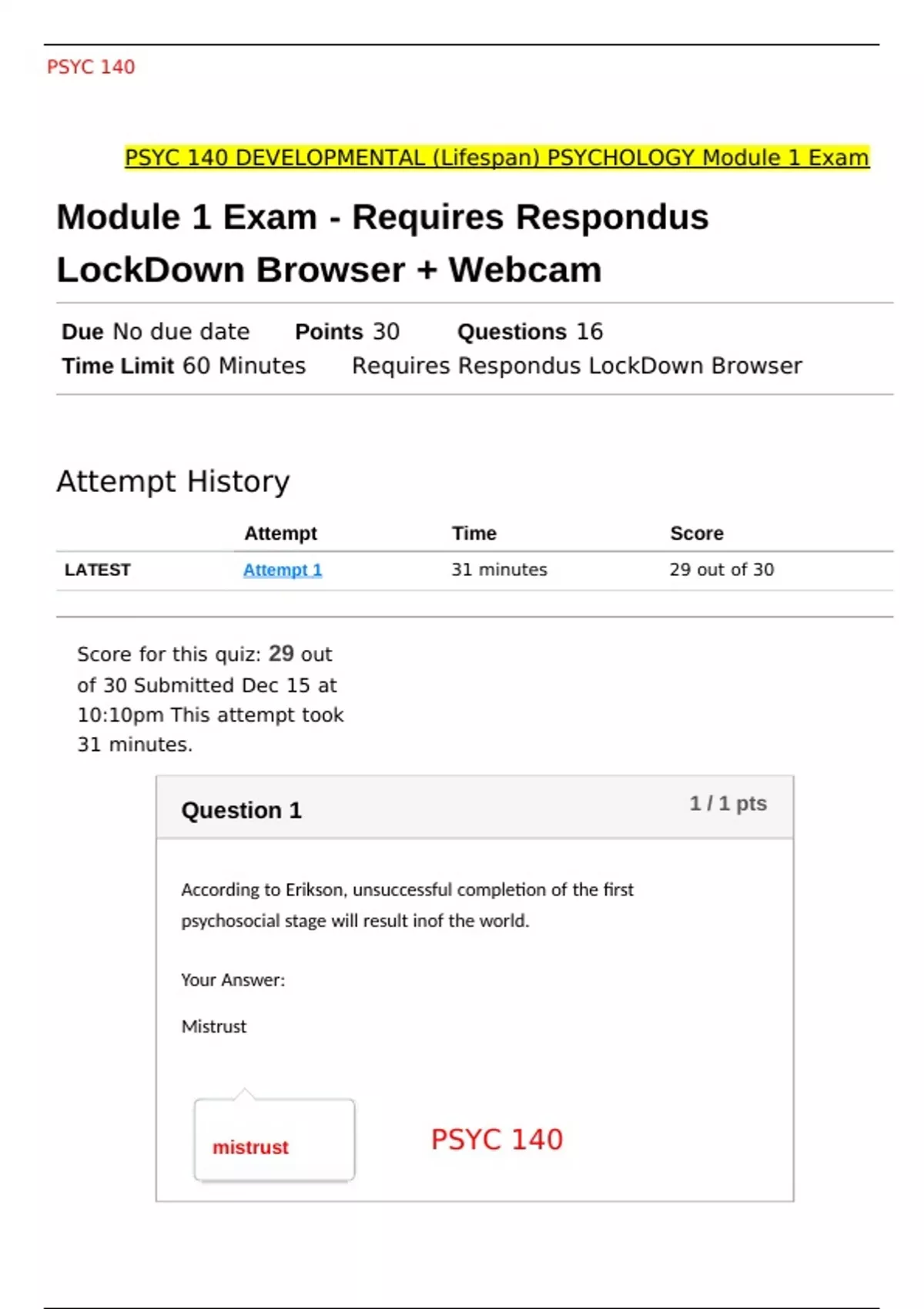Click the Questions 16 label
Screen dimensions: 924x1309
click(530, 332)
